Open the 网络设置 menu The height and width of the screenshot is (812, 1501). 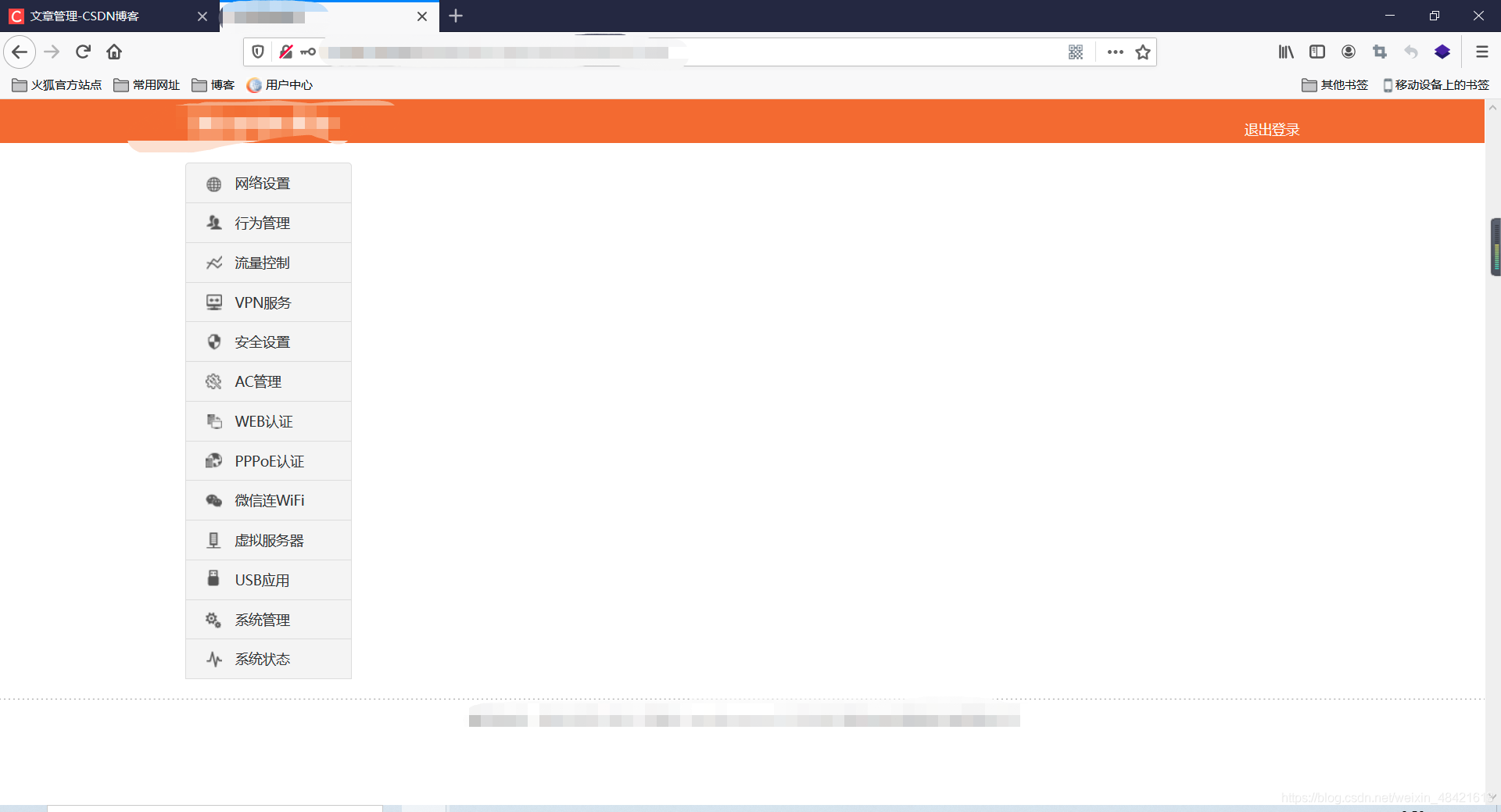coord(268,184)
